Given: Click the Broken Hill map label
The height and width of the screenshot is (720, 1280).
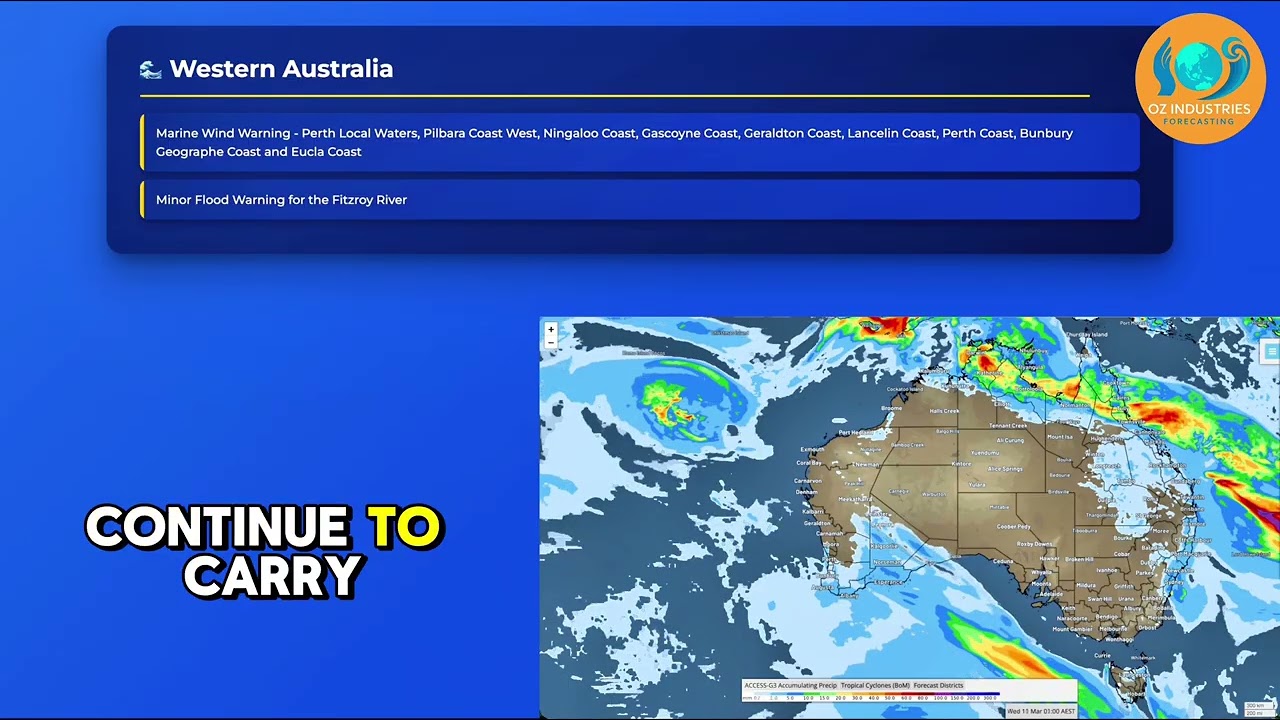Looking at the screenshot, I should click(1077, 559).
